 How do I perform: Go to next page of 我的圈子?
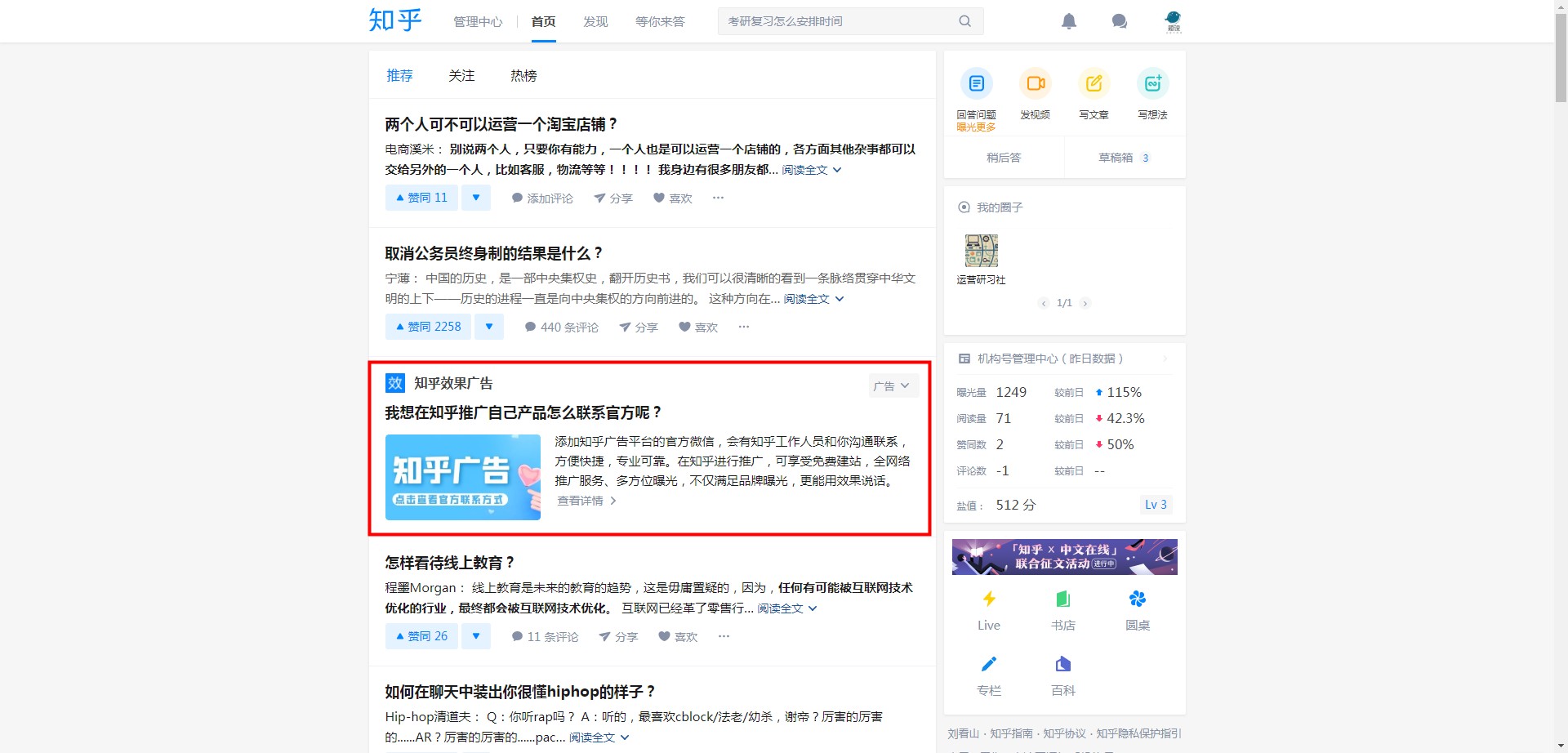(1085, 303)
